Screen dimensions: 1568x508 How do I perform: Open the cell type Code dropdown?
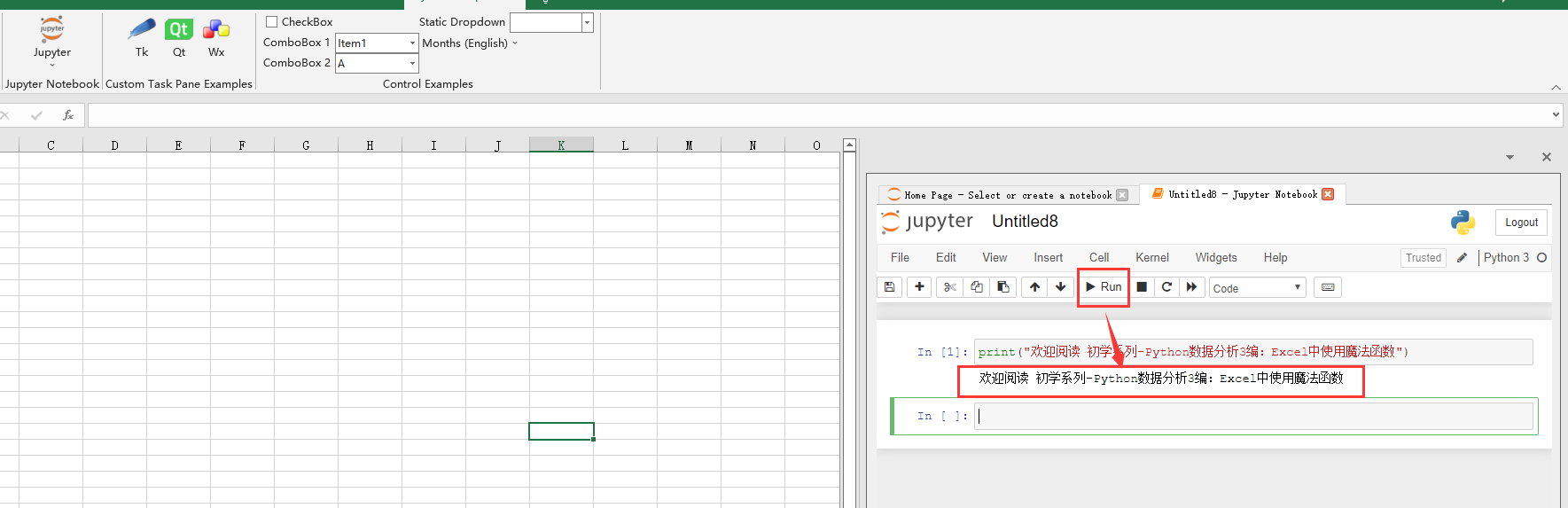(x=1257, y=288)
